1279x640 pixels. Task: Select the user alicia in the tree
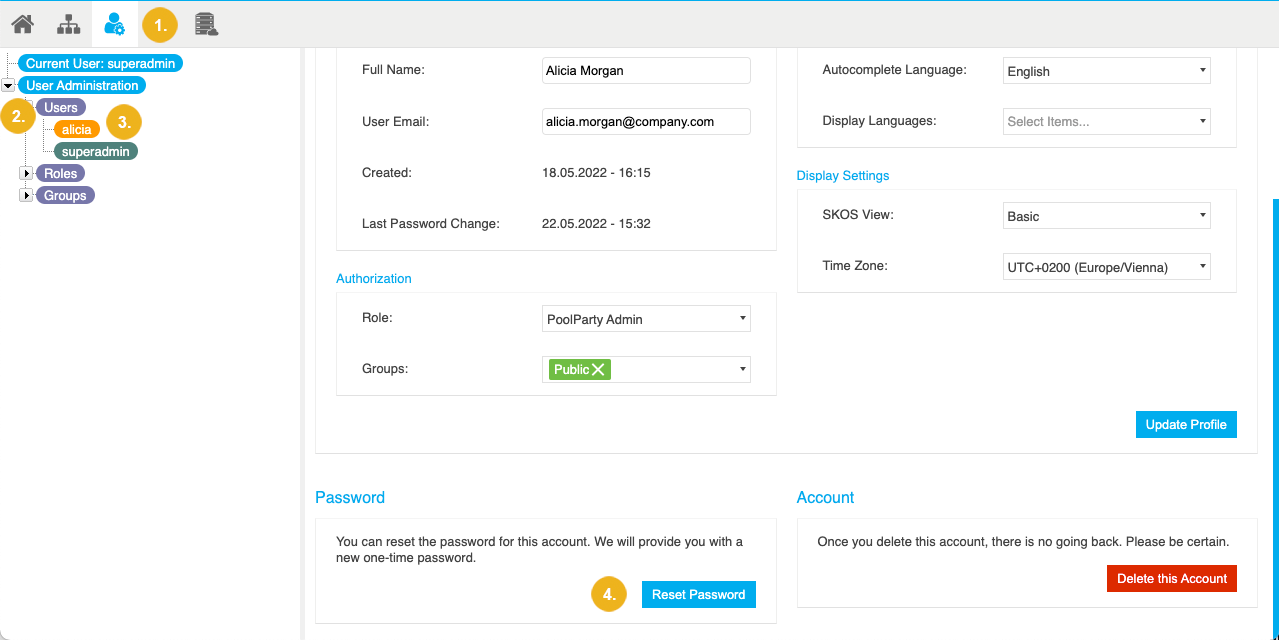pyautogui.click(x=75, y=129)
